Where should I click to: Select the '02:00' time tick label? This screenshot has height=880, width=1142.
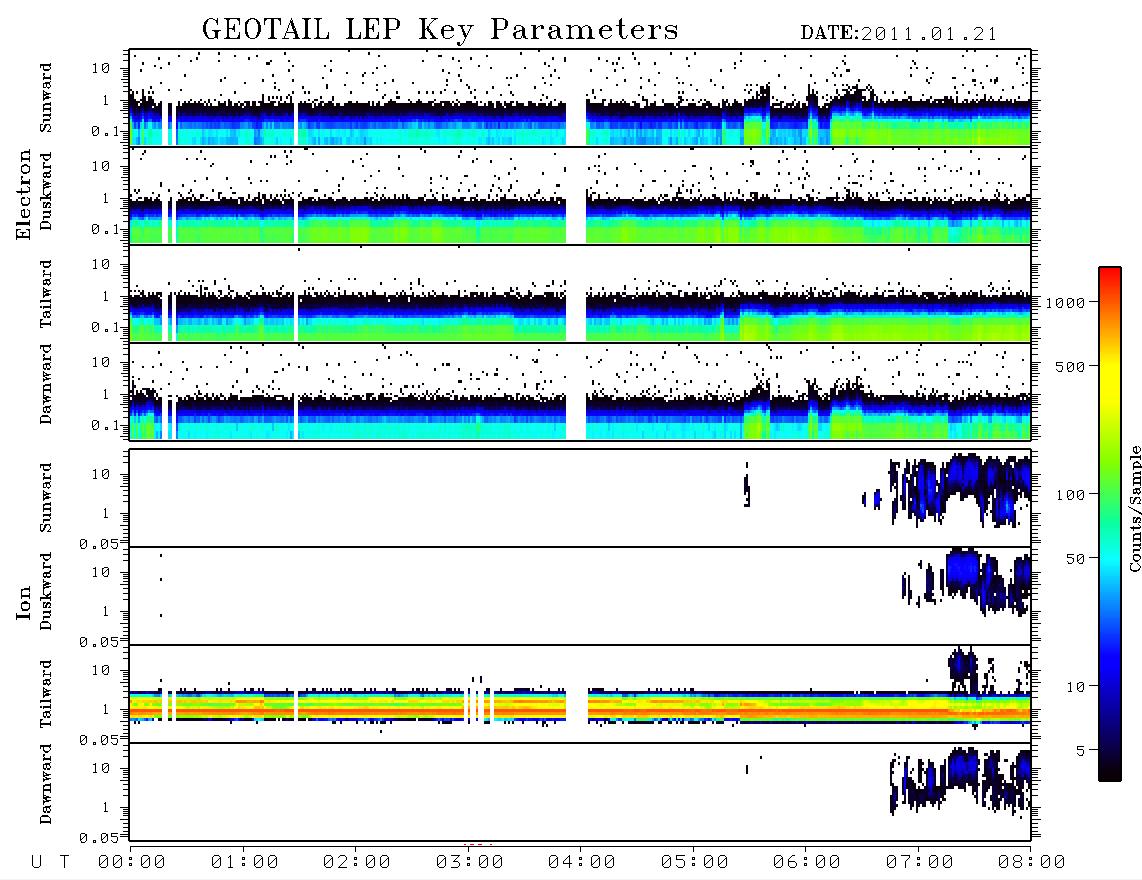[356, 863]
